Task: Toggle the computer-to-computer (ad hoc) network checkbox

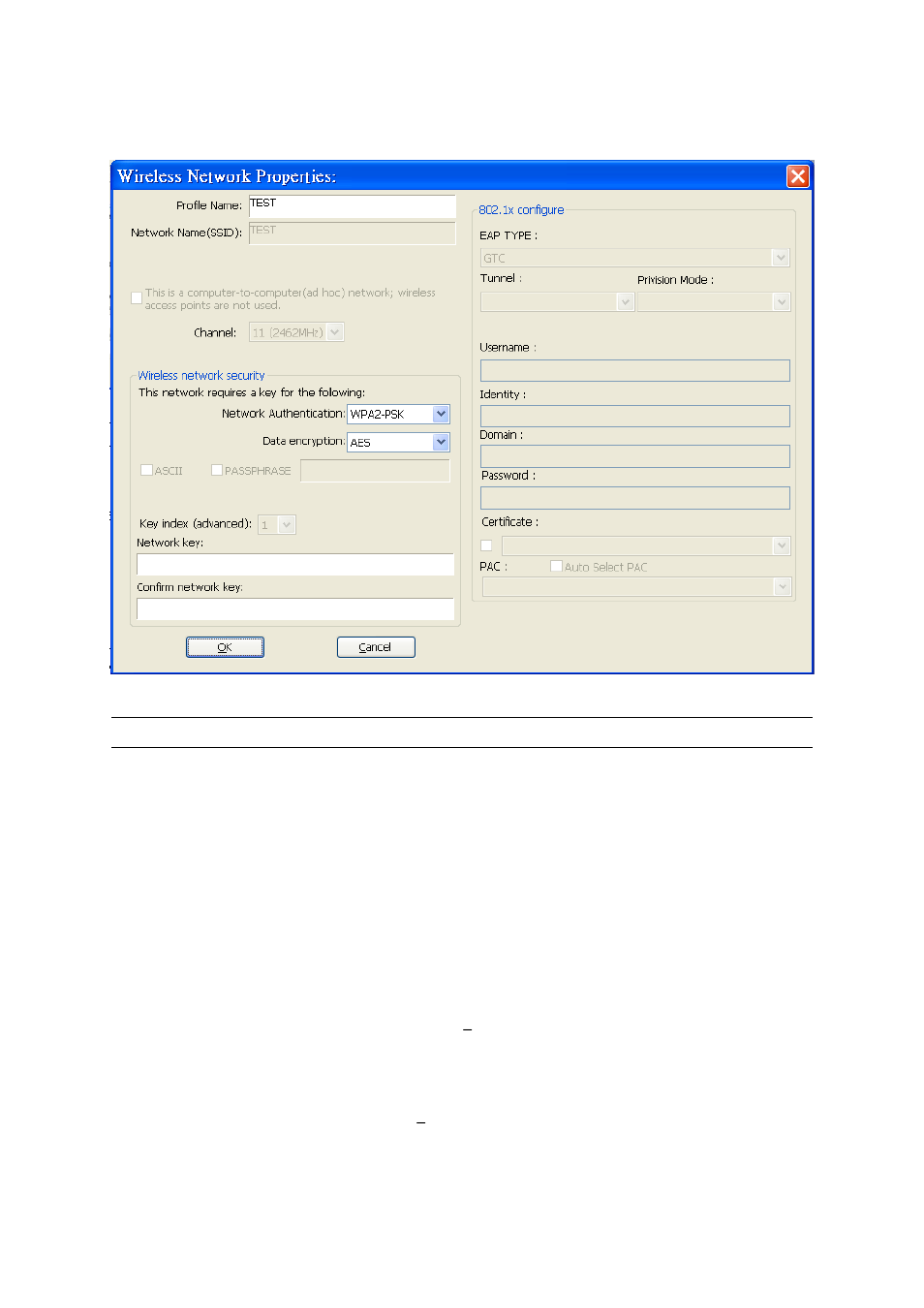Action: click(137, 298)
